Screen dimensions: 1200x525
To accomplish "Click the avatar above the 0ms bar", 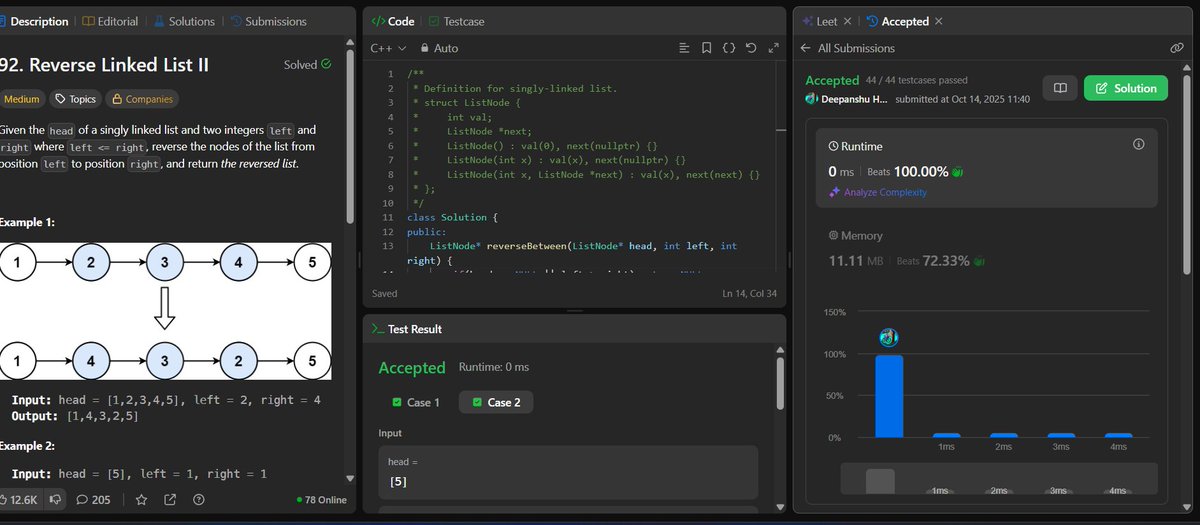I will click(888, 338).
